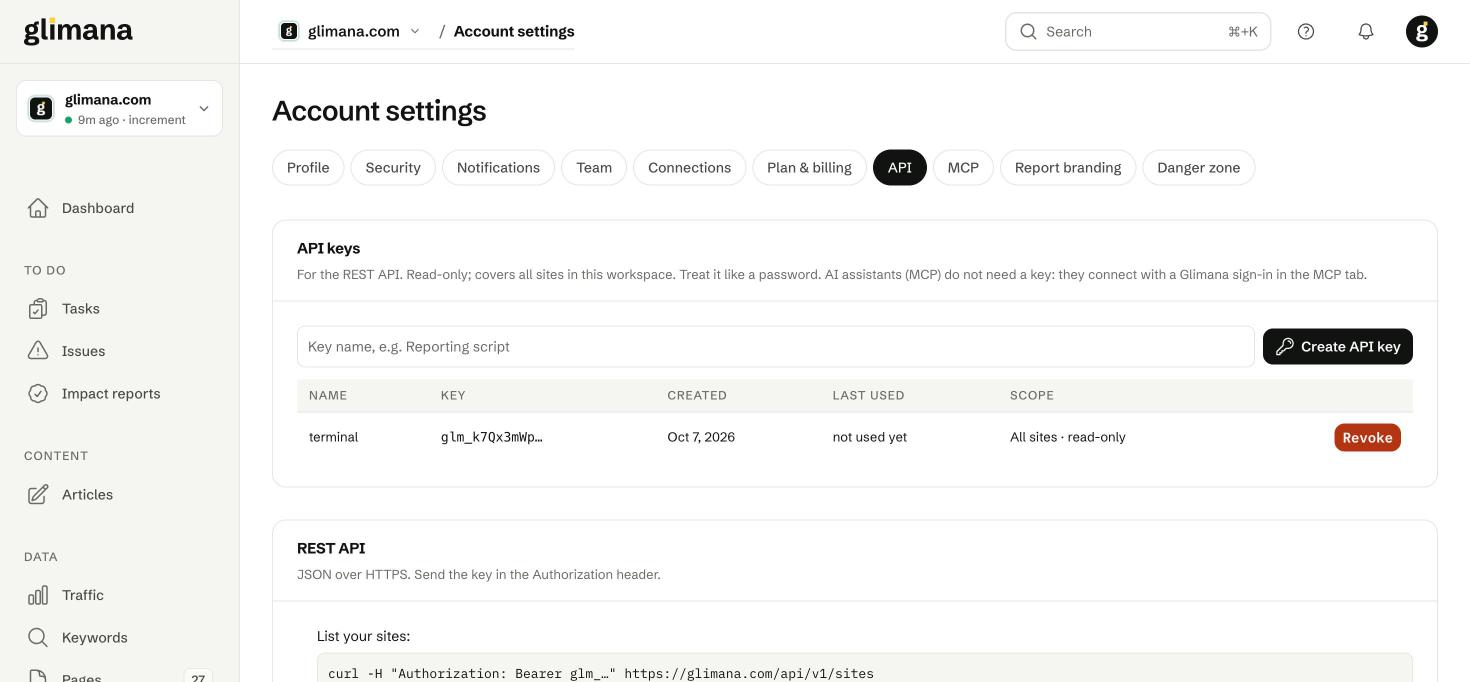Switch to the Connections tab
The height and width of the screenshot is (682, 1470).
coord(689,167)
